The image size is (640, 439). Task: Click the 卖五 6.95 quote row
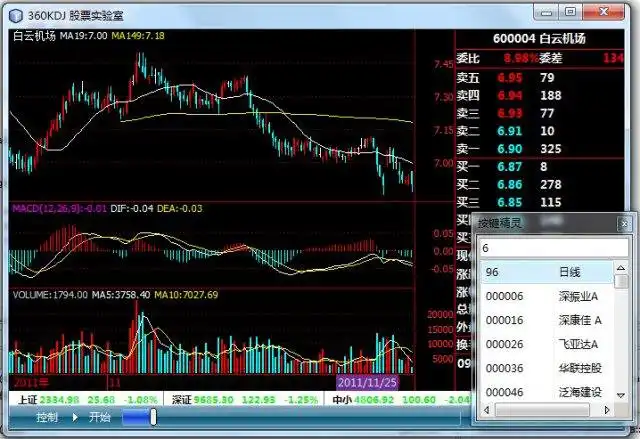click(x=540, y=78)
